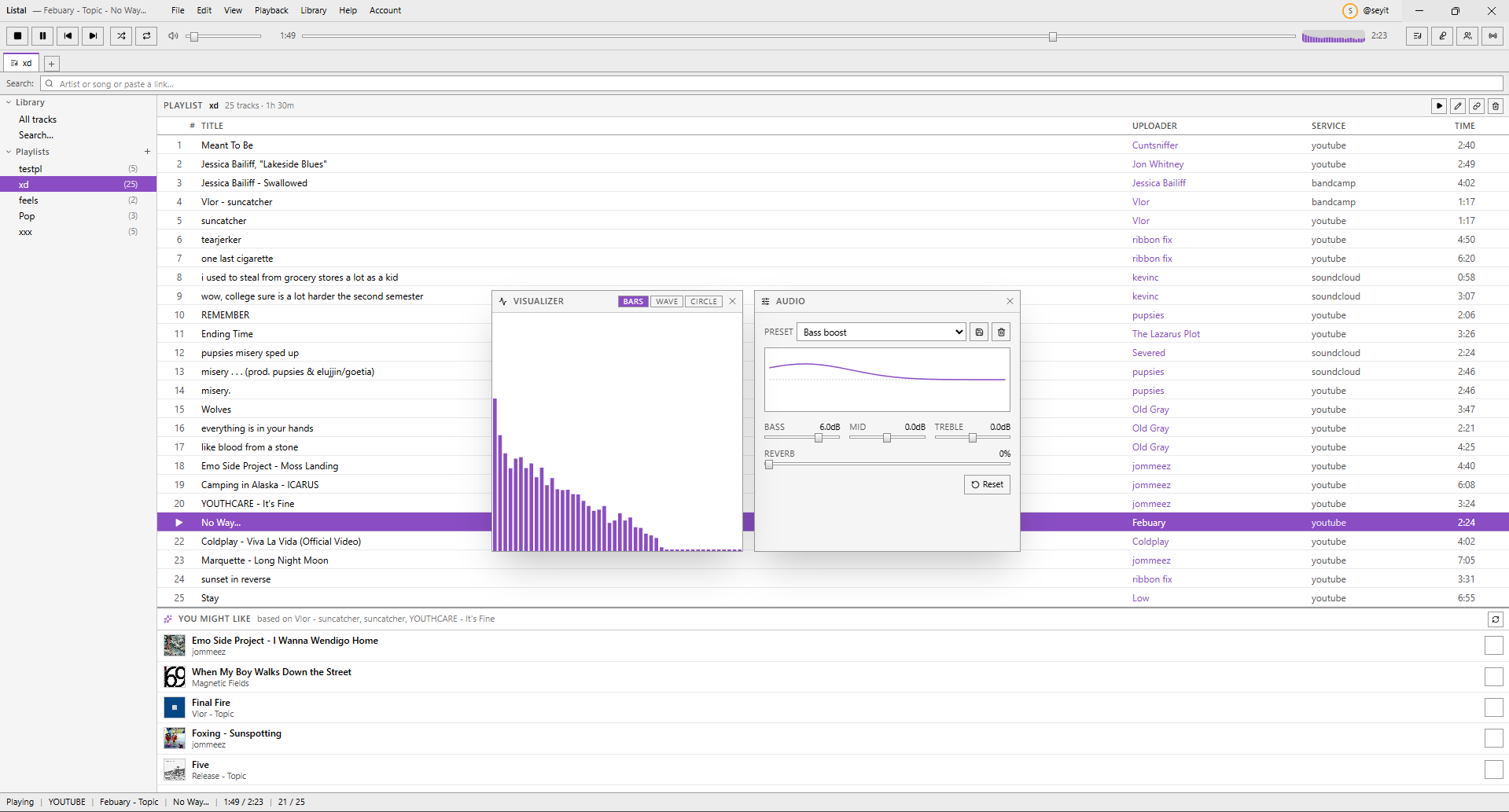Open the queue panel icon in the toolbar
This screenshot has width=1509, height=812.
click(1417, 35)
